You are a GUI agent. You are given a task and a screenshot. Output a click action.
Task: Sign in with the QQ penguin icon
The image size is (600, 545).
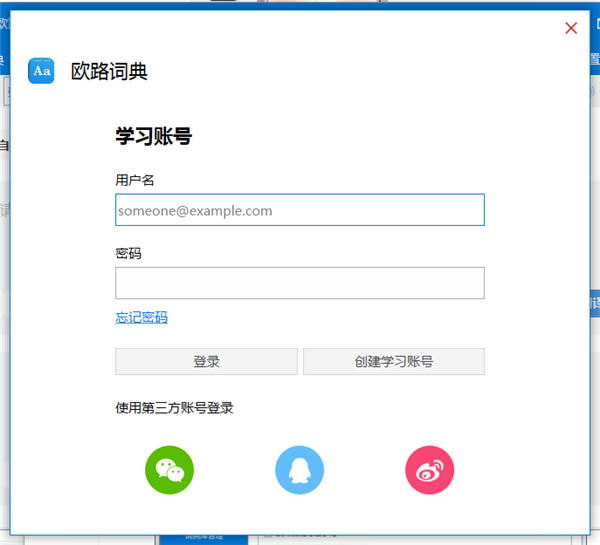299,470
